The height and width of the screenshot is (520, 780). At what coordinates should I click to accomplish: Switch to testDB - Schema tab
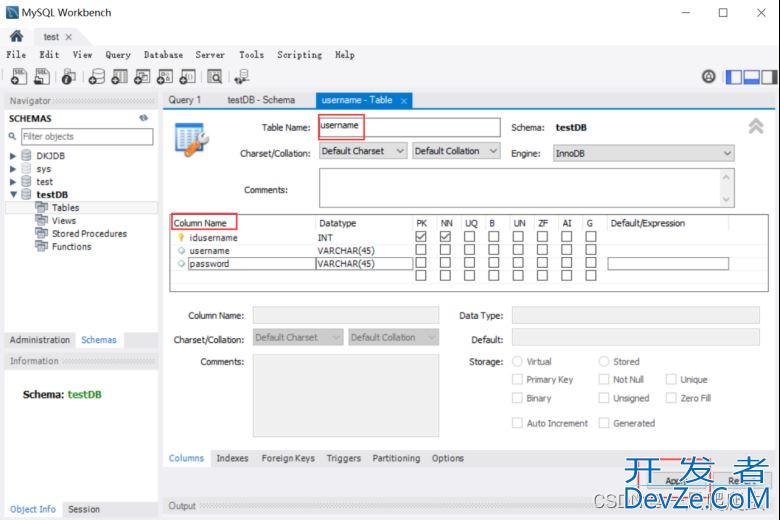pyautogui.click(x=261, y=100)
